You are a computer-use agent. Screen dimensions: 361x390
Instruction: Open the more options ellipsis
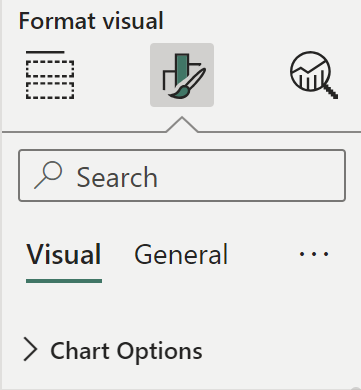tap(314, 254)
